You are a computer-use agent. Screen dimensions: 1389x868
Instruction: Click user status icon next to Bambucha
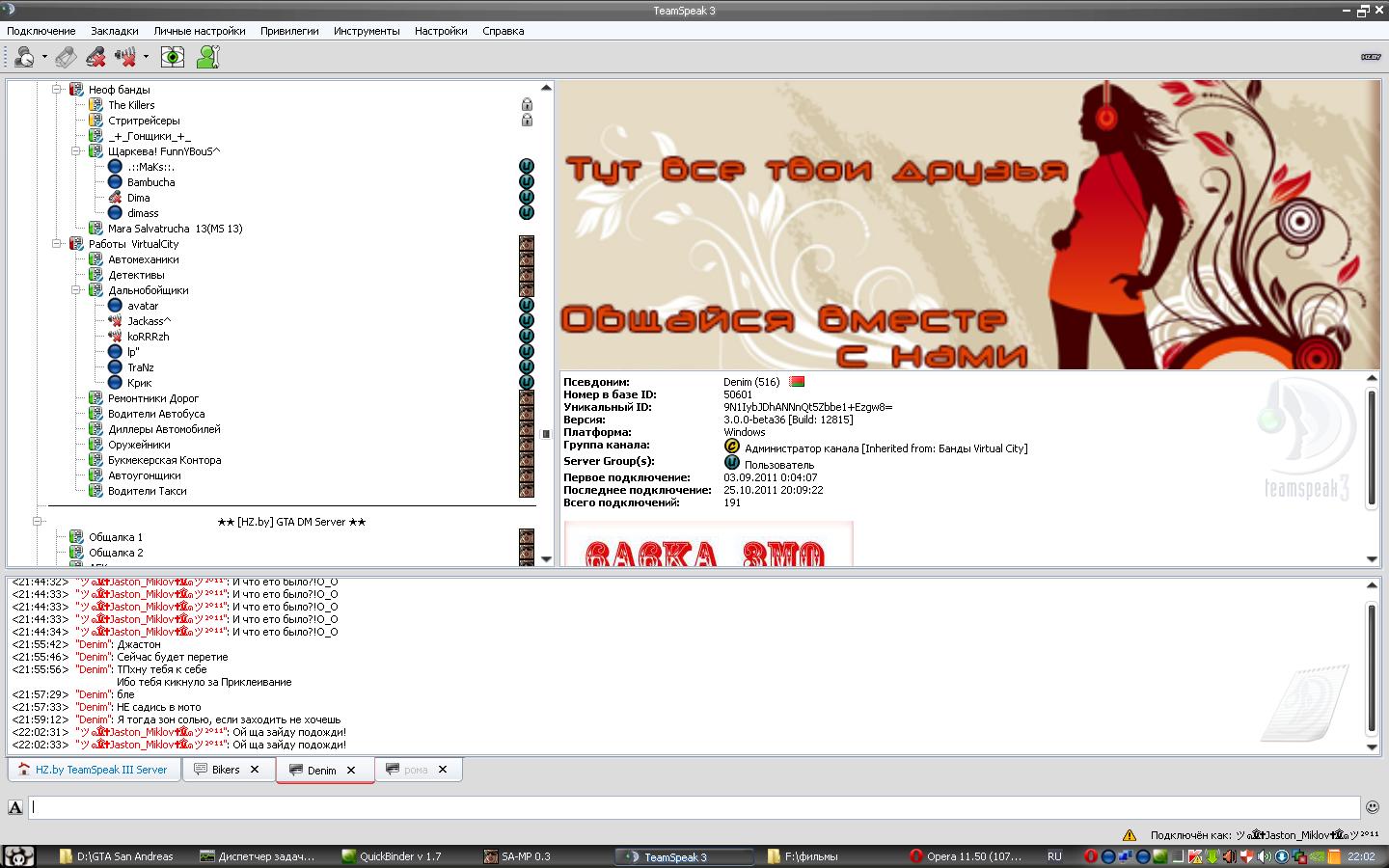click(115, 182)
